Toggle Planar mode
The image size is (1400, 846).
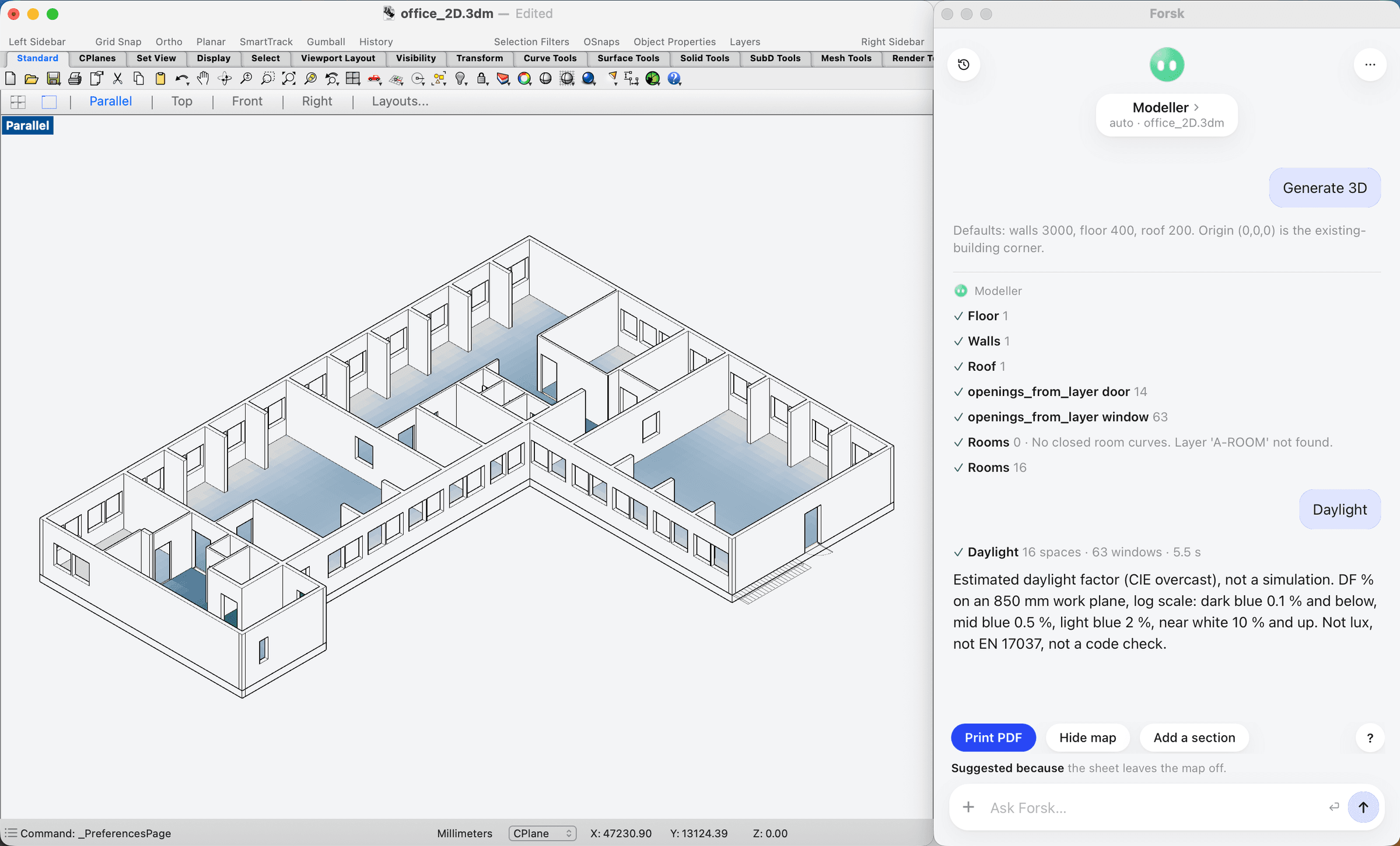[x=211, y=42]
